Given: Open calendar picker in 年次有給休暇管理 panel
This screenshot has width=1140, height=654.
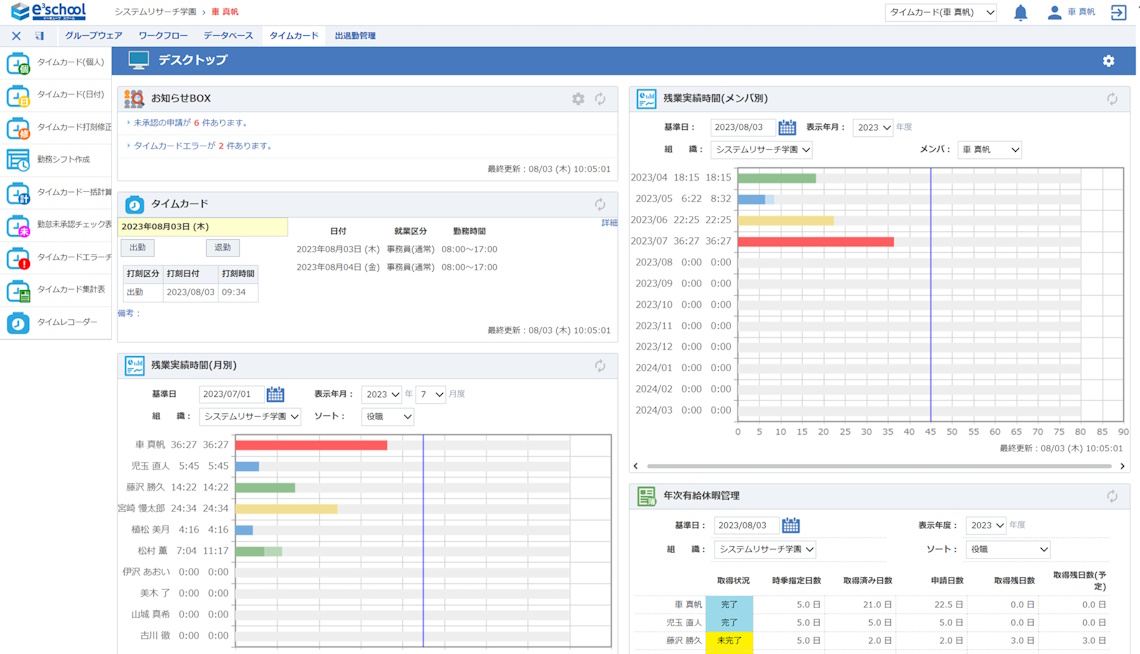Looking at the screenshot, I should (791, 525).
